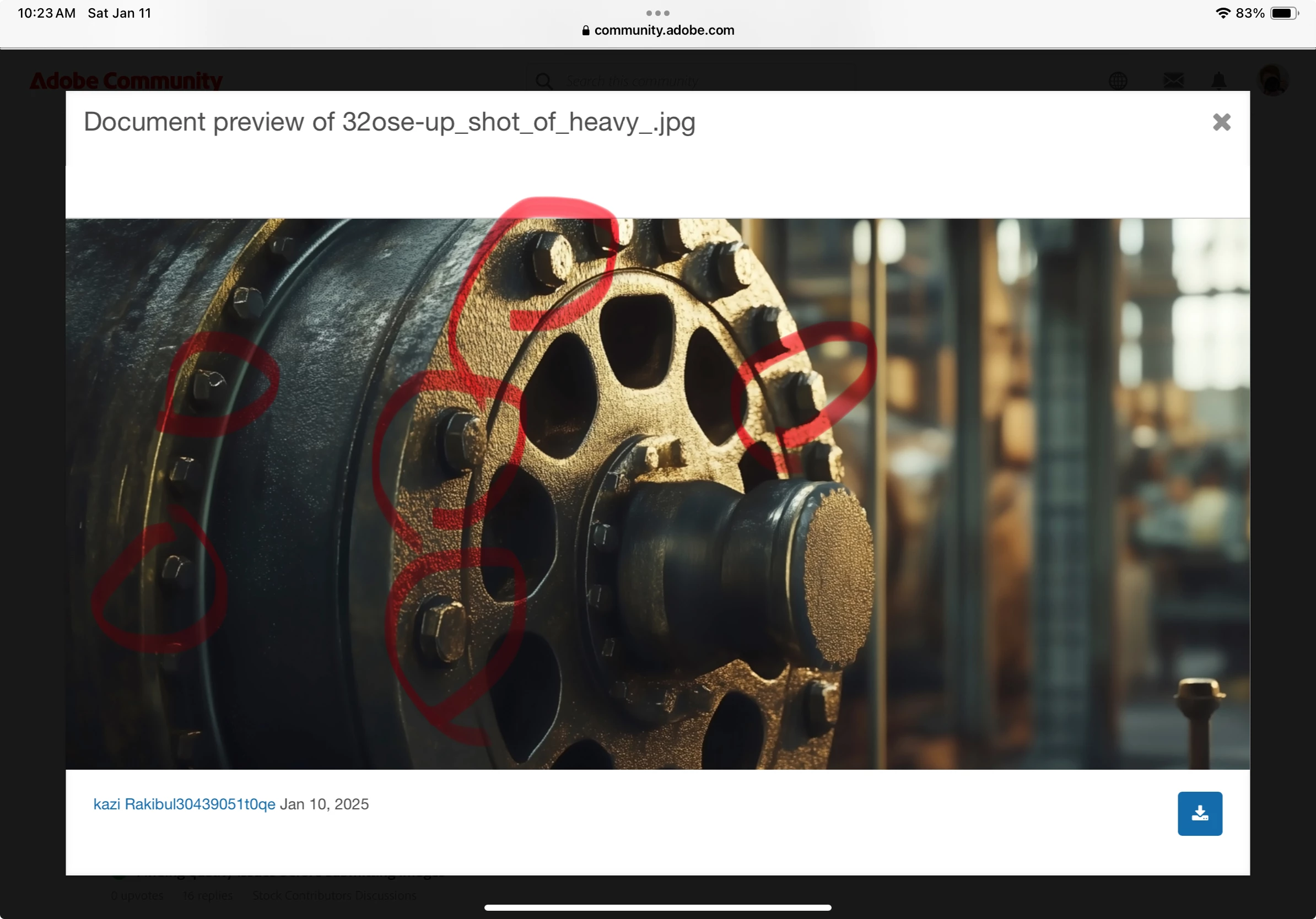Screen dimensions: 1316x919
Task: Open kazi Rakibul30439051t0qe's profile link
Action: [x=184, y=804]
